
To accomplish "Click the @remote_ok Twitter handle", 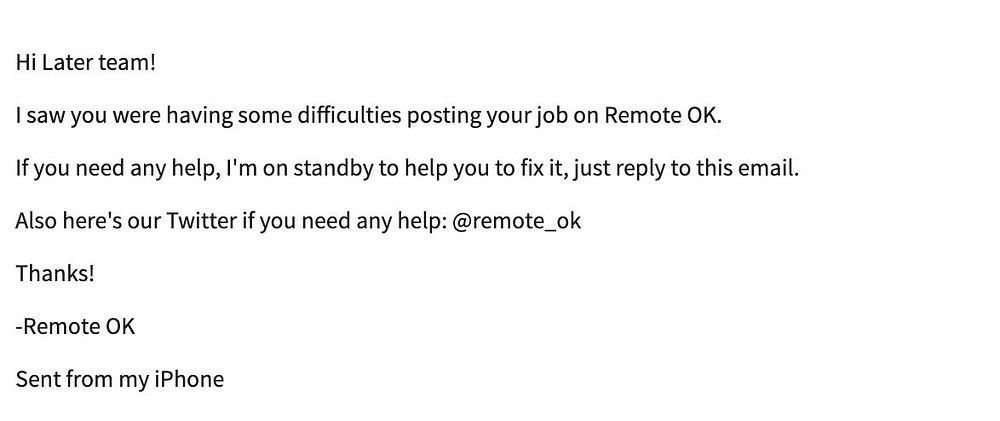I will 517,221.
